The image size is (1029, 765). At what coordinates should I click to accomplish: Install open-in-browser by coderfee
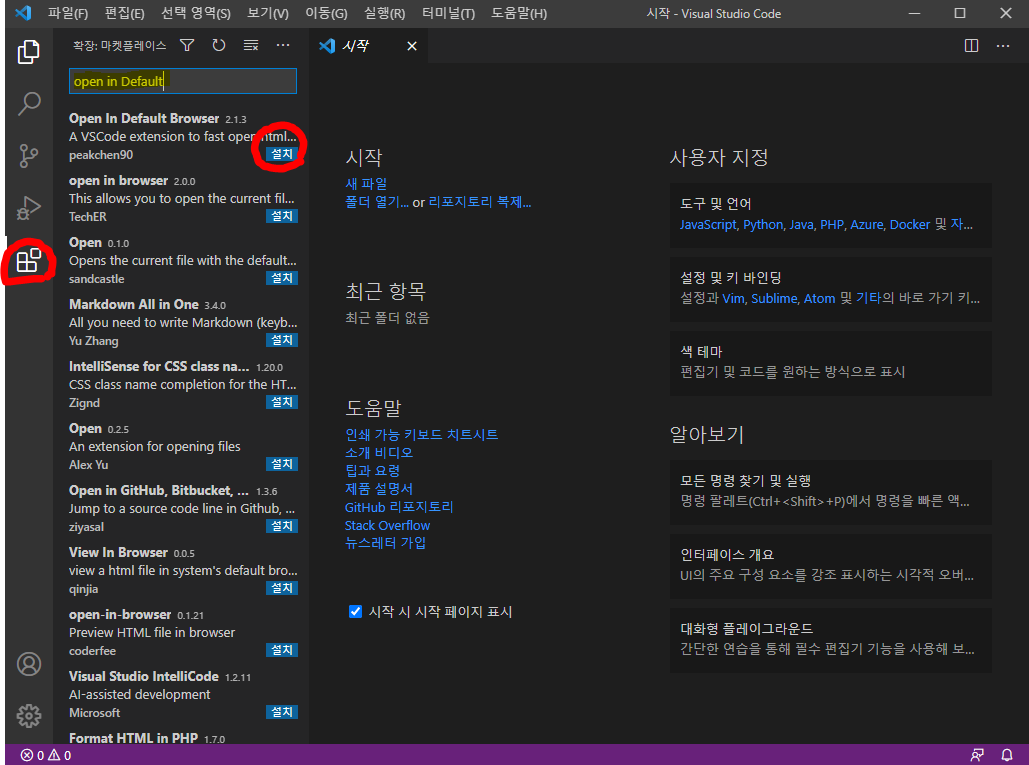point(282,650)
